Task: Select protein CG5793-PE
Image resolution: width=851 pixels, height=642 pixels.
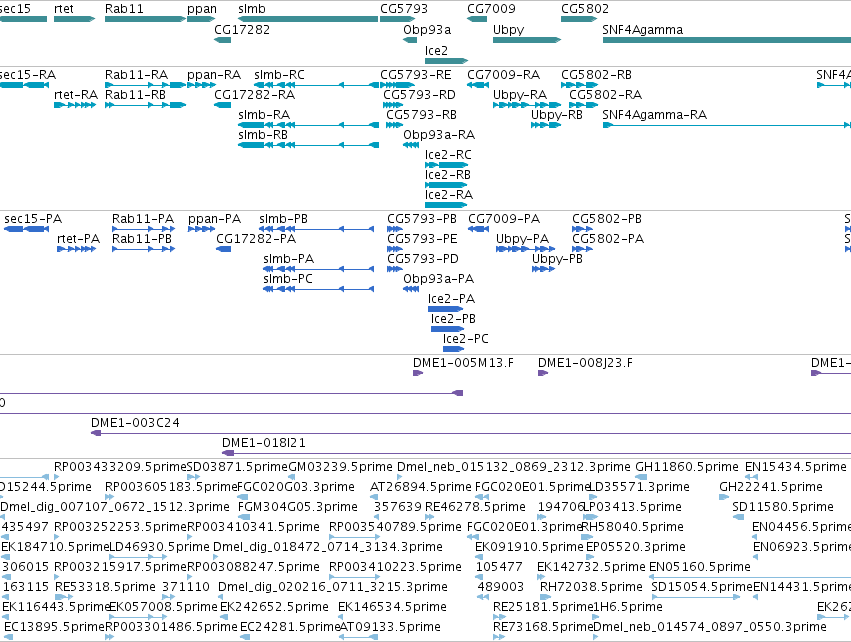Action: click(x=395, y=249)
